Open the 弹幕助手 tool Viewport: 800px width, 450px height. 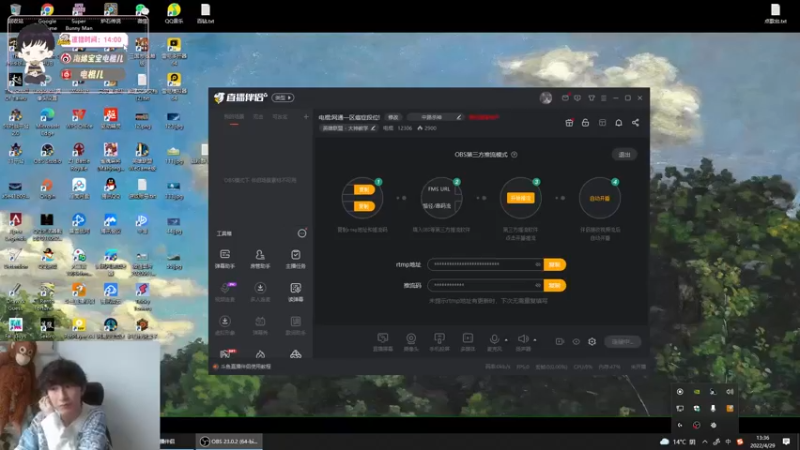224,259
